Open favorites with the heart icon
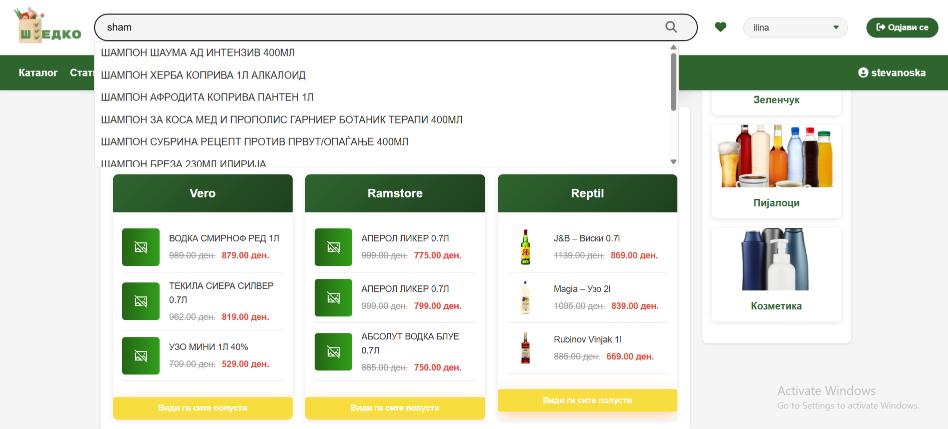This screenshot has height=429, width=948. click(x=720, y=27)
